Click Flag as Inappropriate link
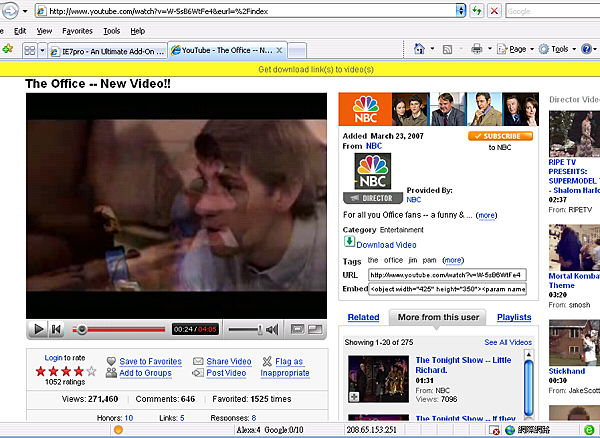This screenshot has height=438, width=600. click(285, 367)
